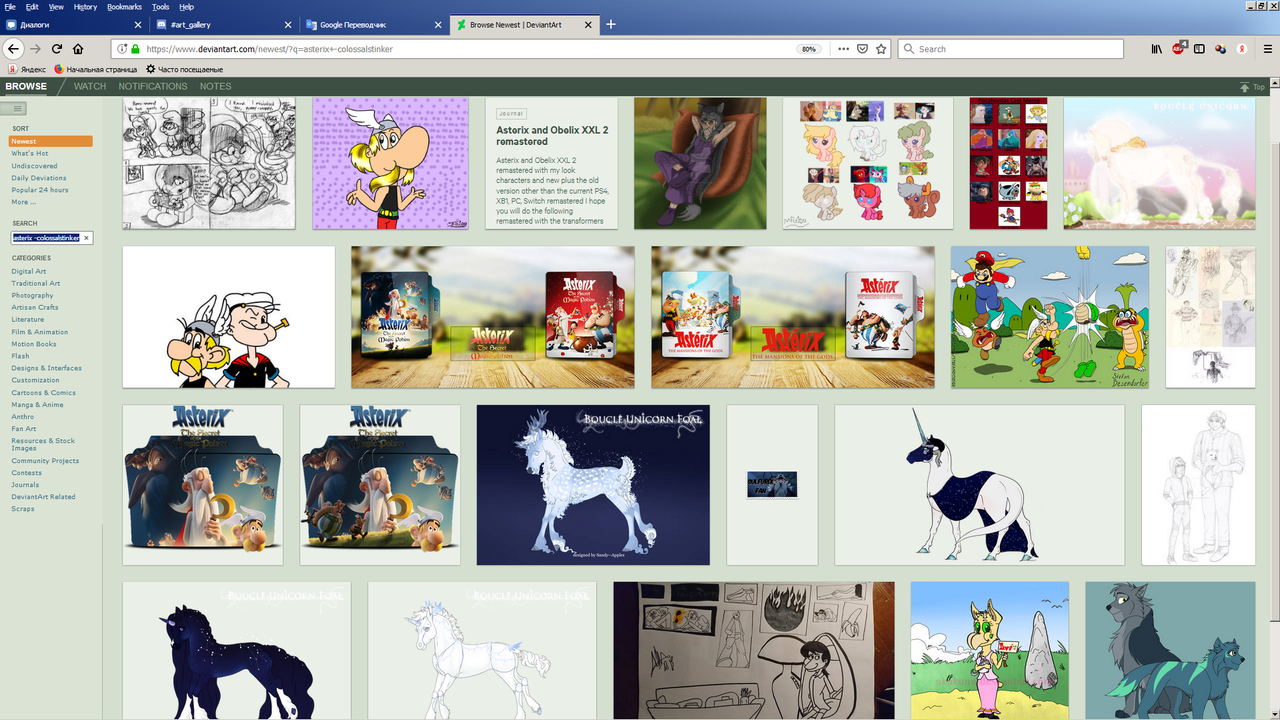Select the BROWSE navigation tab
Screen dimensions: 1280x720
(x=26, y=86)
